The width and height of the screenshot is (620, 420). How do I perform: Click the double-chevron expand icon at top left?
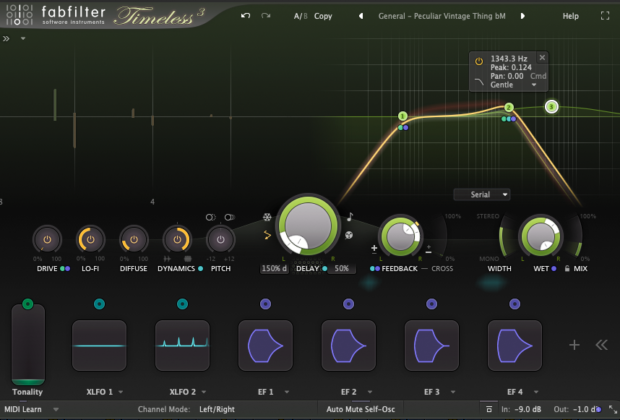click(x=6, y=38)
